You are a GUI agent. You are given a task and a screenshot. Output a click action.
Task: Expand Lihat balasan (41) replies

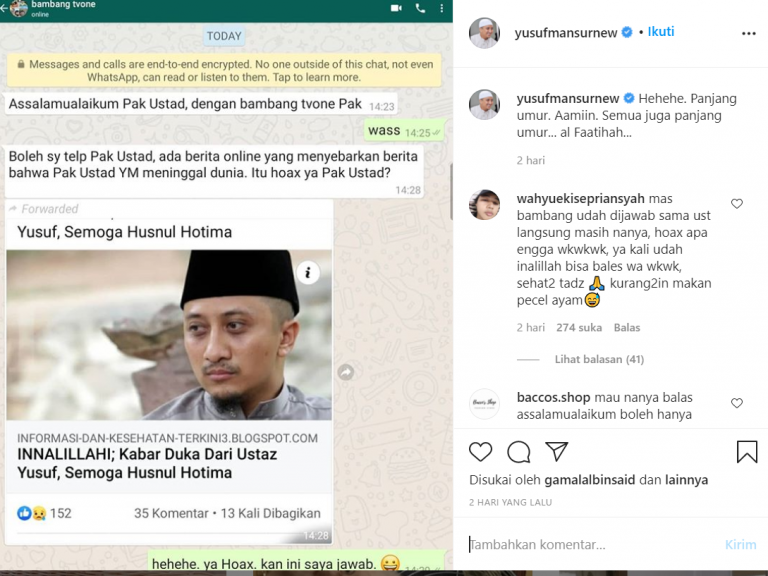click(x=599, y=360)
